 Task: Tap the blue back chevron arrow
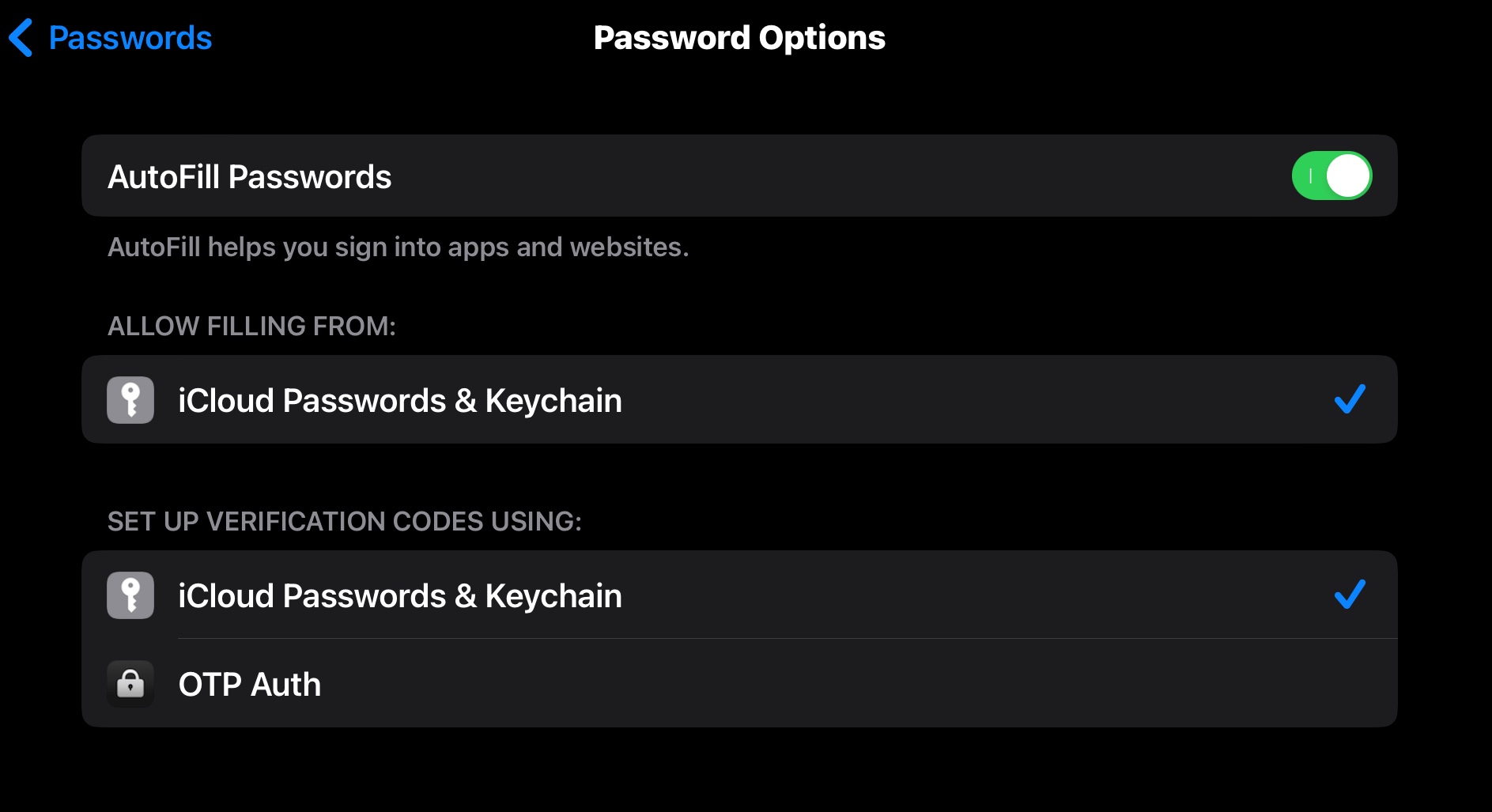[x=21, y=38]
